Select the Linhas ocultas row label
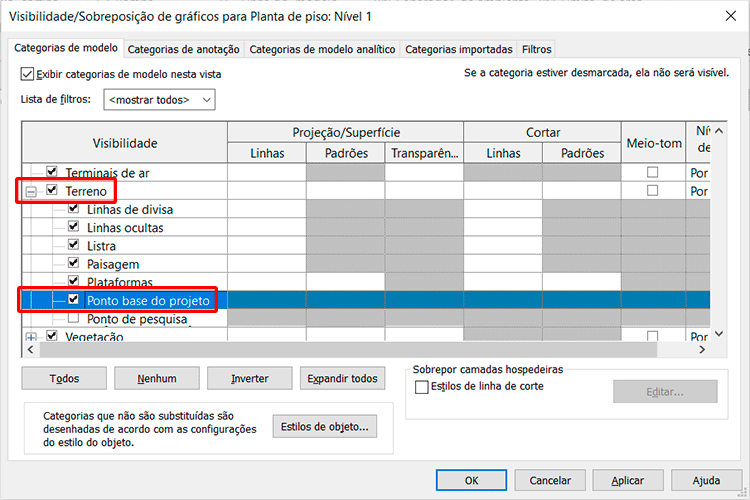The width and height of the screenshot is (750, 500). pyautogui.click(x=125, y=228)
